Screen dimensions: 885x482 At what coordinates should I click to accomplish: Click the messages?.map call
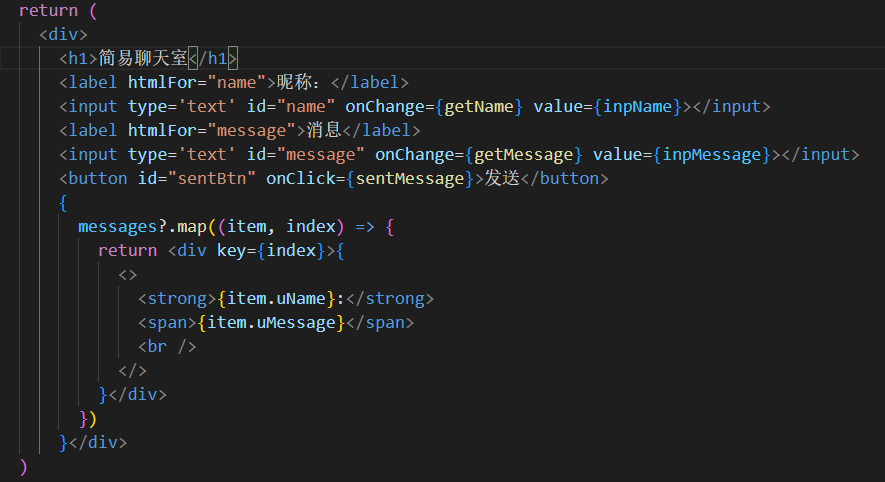click(142, 227)
